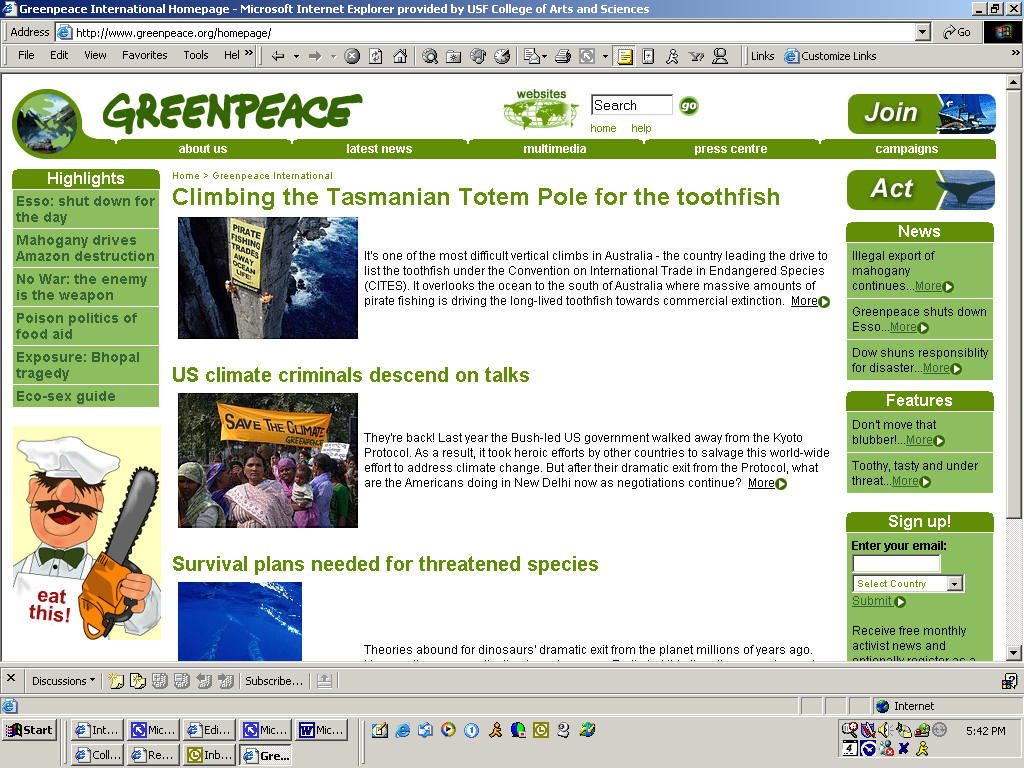The width and height of the screenshot is (1024, 768).
Task: Open the Edit menu
Action: (x=59, y=55)
